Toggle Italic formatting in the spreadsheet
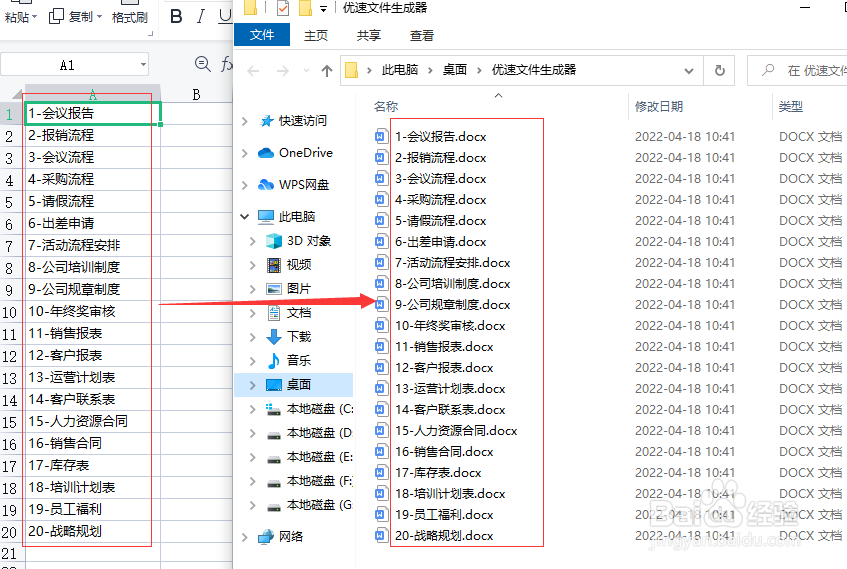This screenshot has width=847, height=569. point(200,17)
